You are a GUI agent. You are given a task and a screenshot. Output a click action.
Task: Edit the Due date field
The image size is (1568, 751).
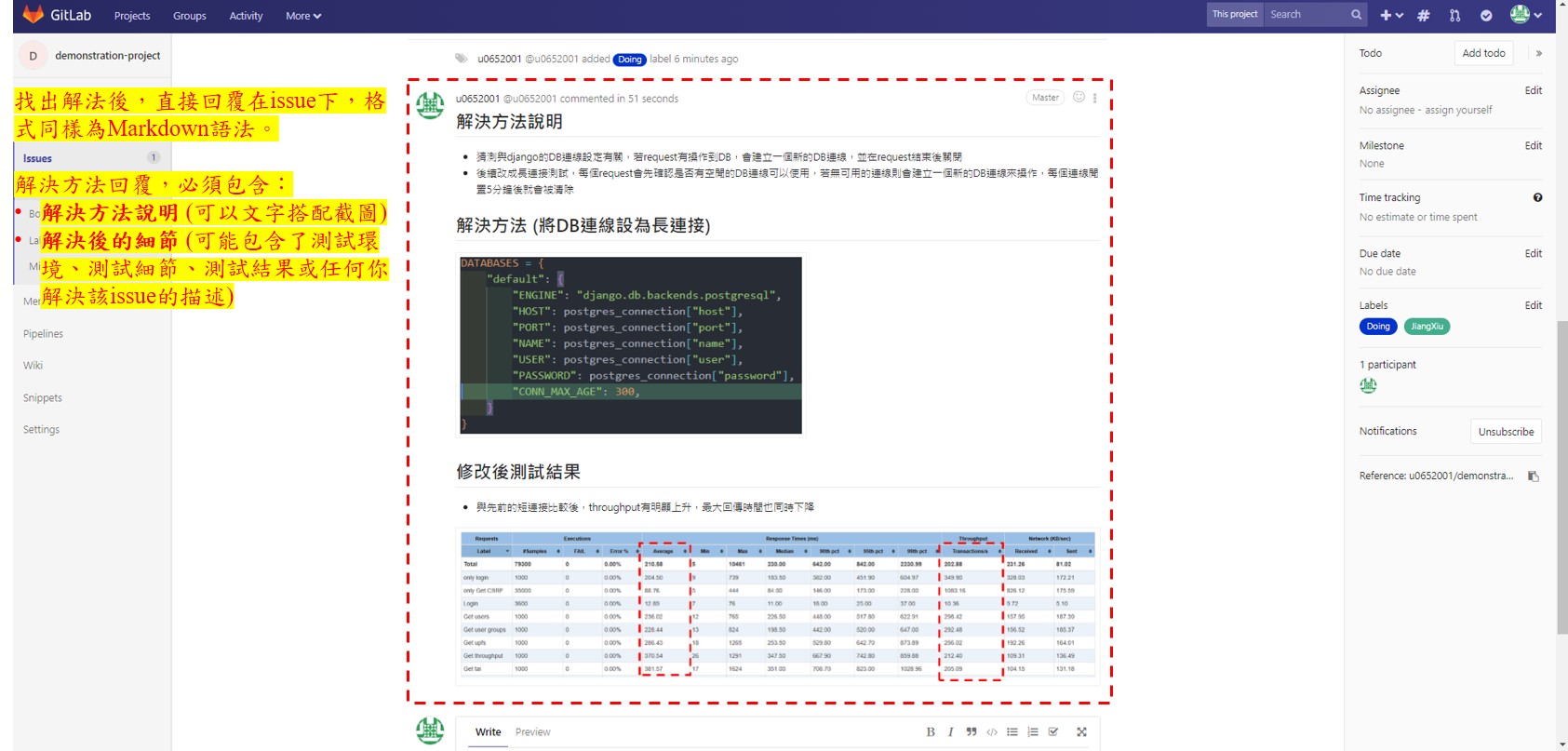[1533, 253]
